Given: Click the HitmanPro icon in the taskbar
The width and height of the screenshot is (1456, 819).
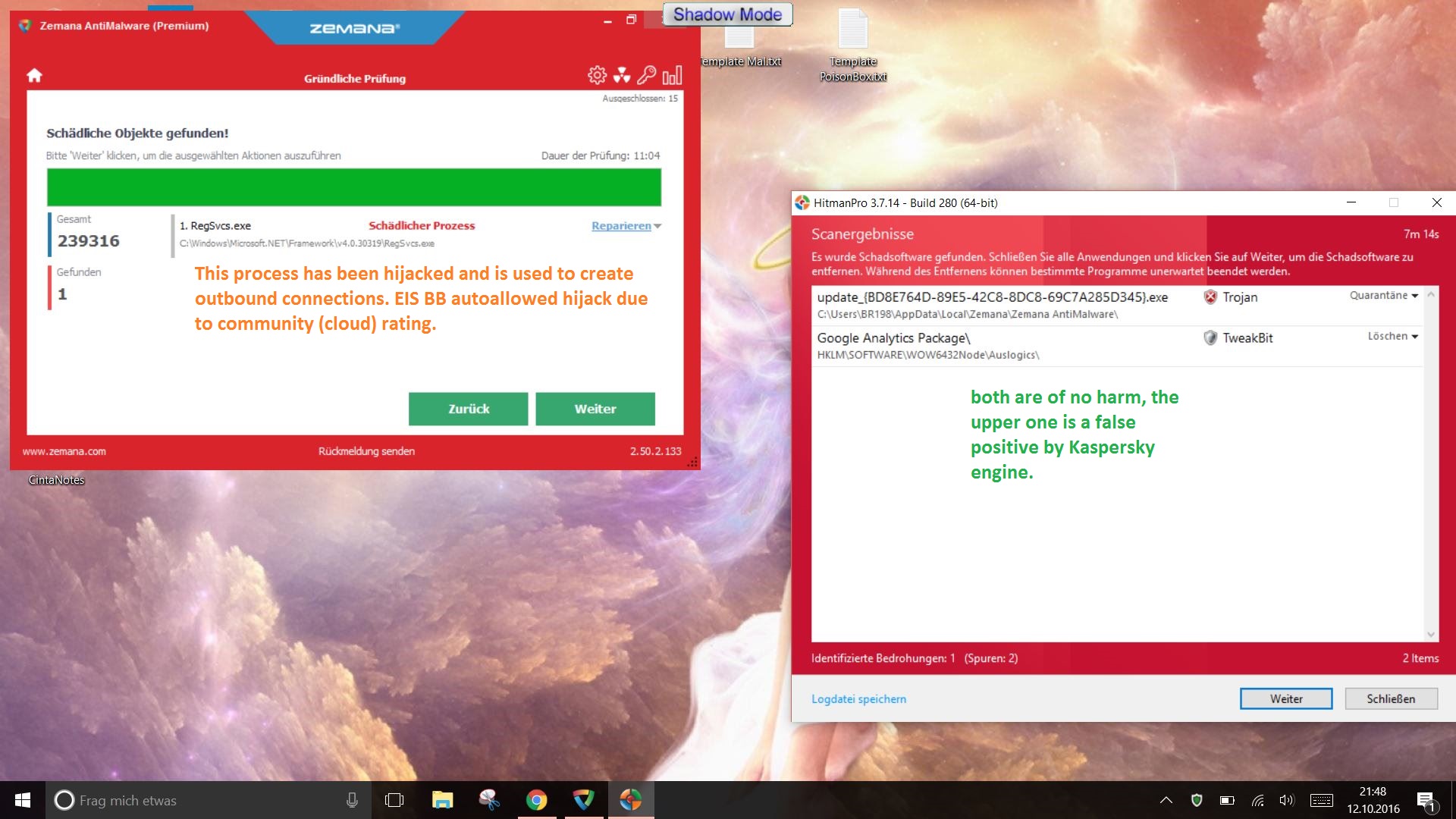Looking at the screenshot, I should pyautogui.click(x=630, y=800).
